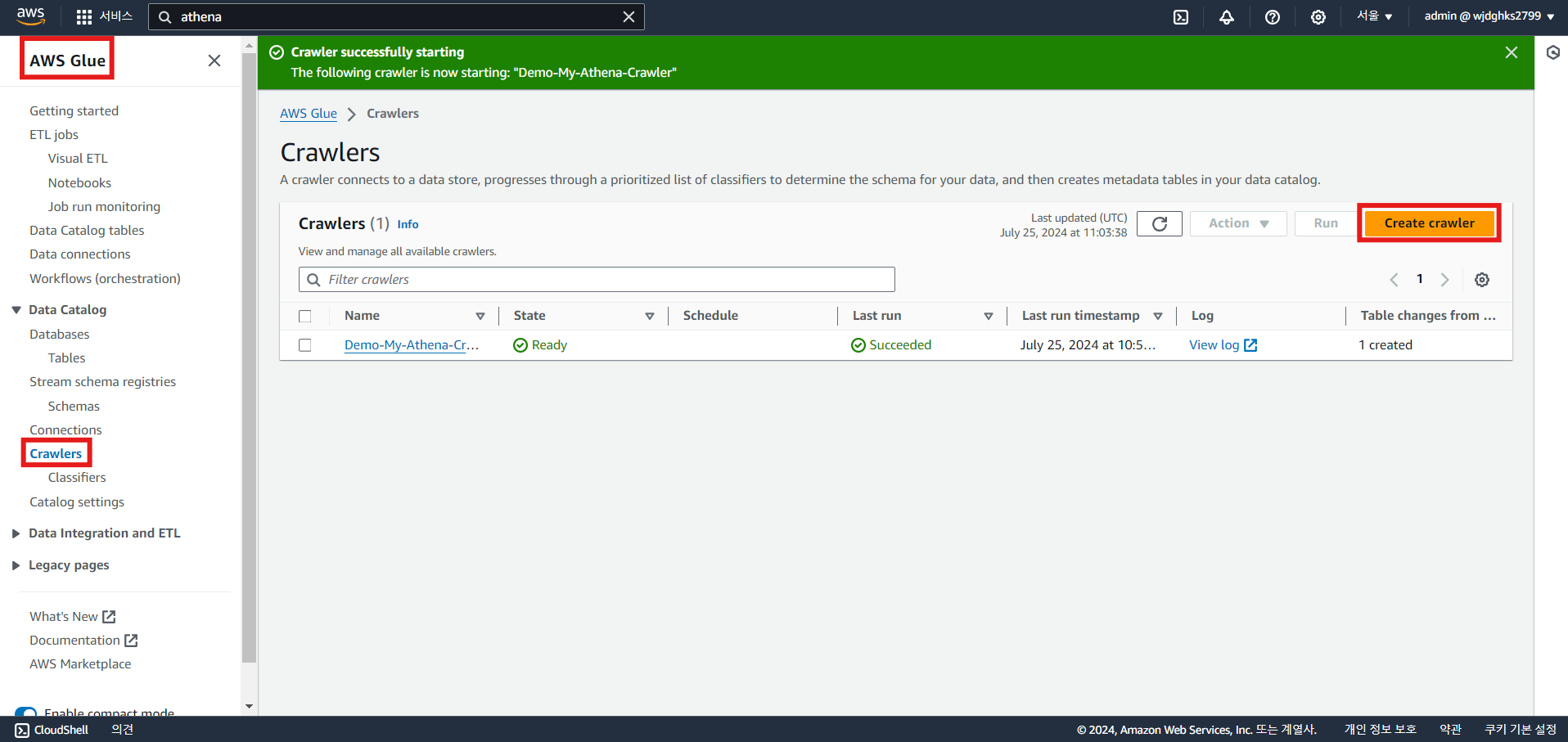This screenshot has width=1568, height=742.
Task: Expand the Legacy pages section
Action: (16, 565)
